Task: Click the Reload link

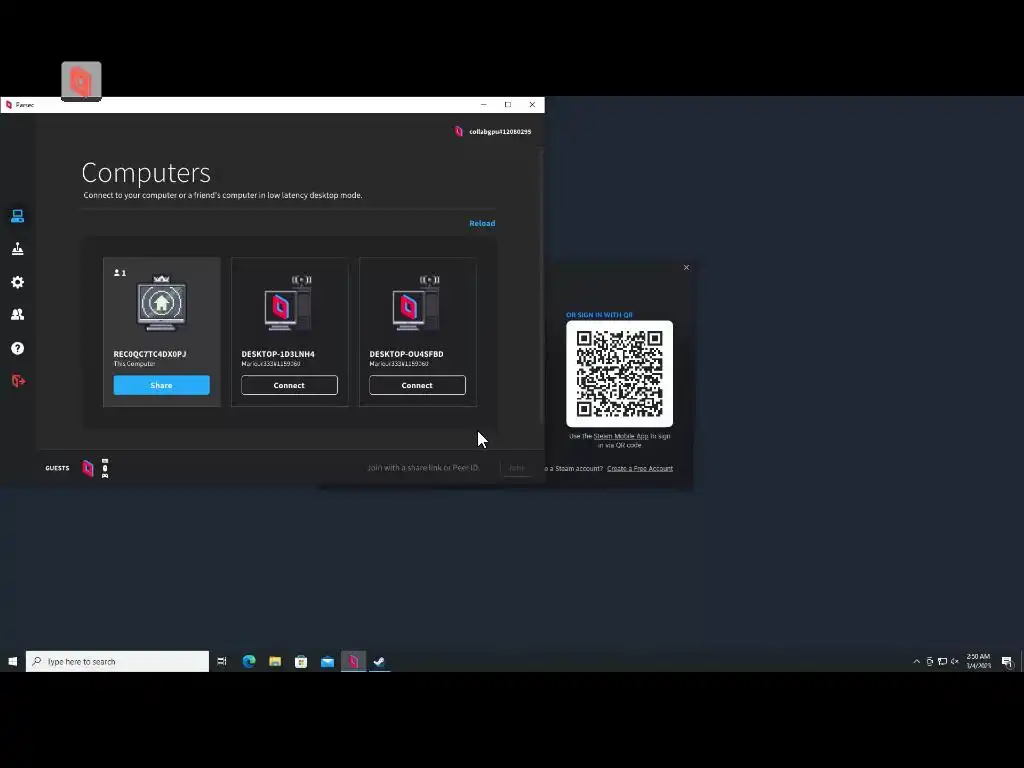Action: (x=482, y=223)
